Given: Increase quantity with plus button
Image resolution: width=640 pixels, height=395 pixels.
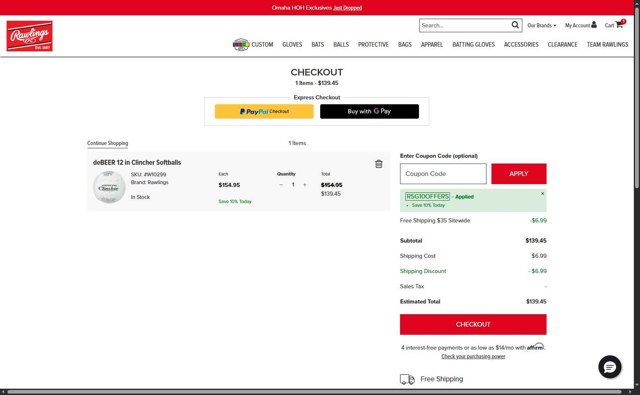Looking at the screenshot, I should click(x=304, y=185).
